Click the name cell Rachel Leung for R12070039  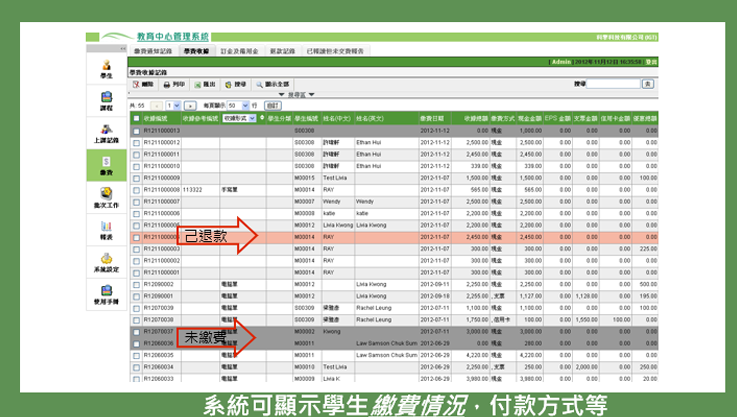374,308
